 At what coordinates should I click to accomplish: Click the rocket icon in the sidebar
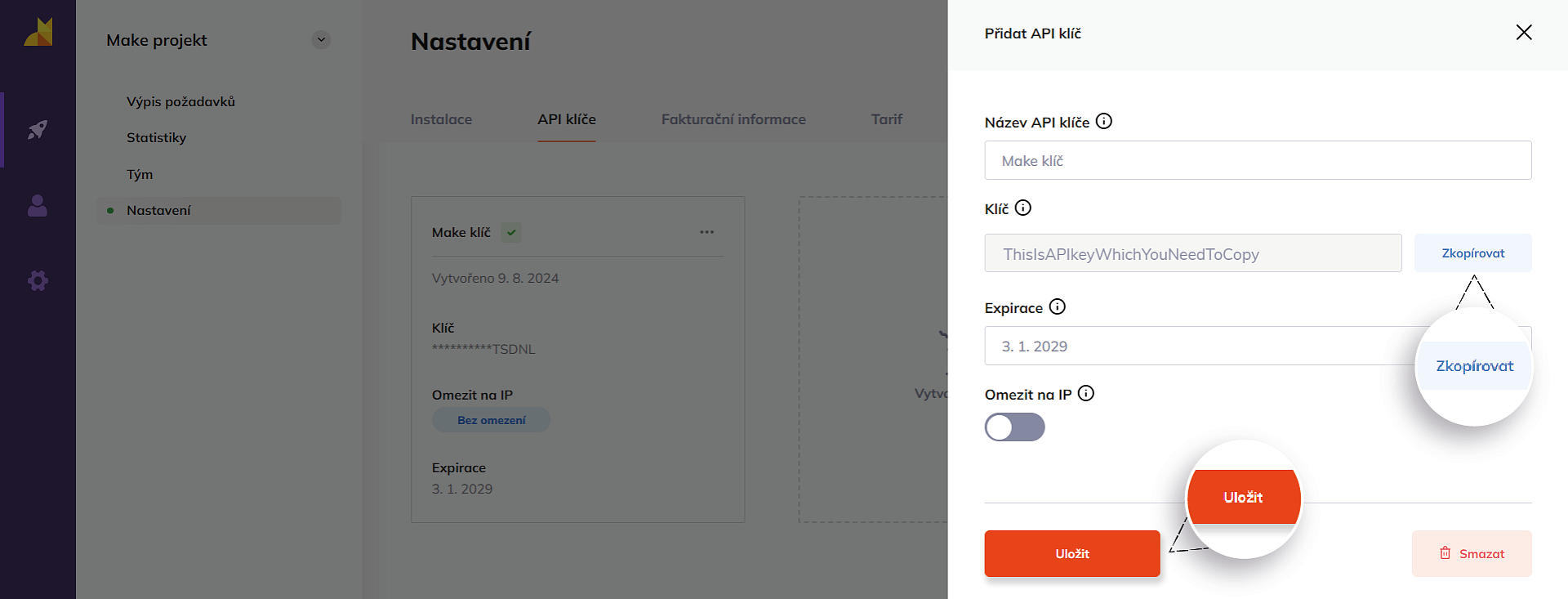pyautogui.click(x=38, y=129)
